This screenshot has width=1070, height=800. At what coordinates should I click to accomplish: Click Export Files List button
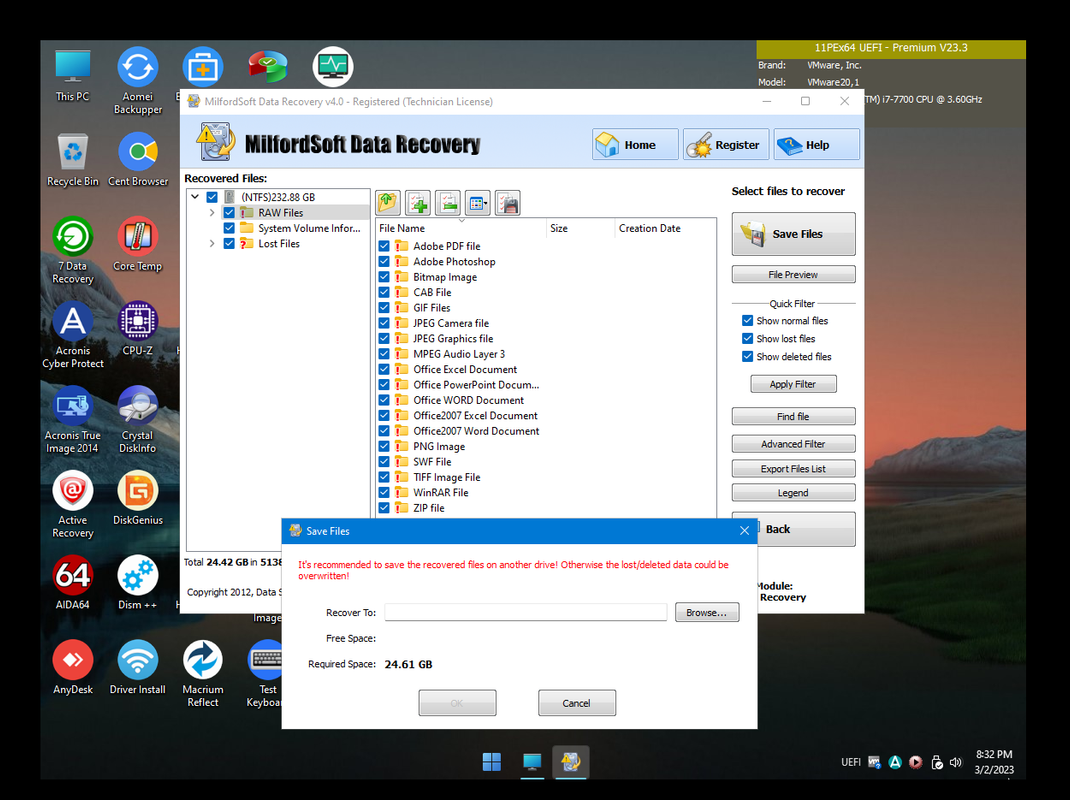pos(793,469)
